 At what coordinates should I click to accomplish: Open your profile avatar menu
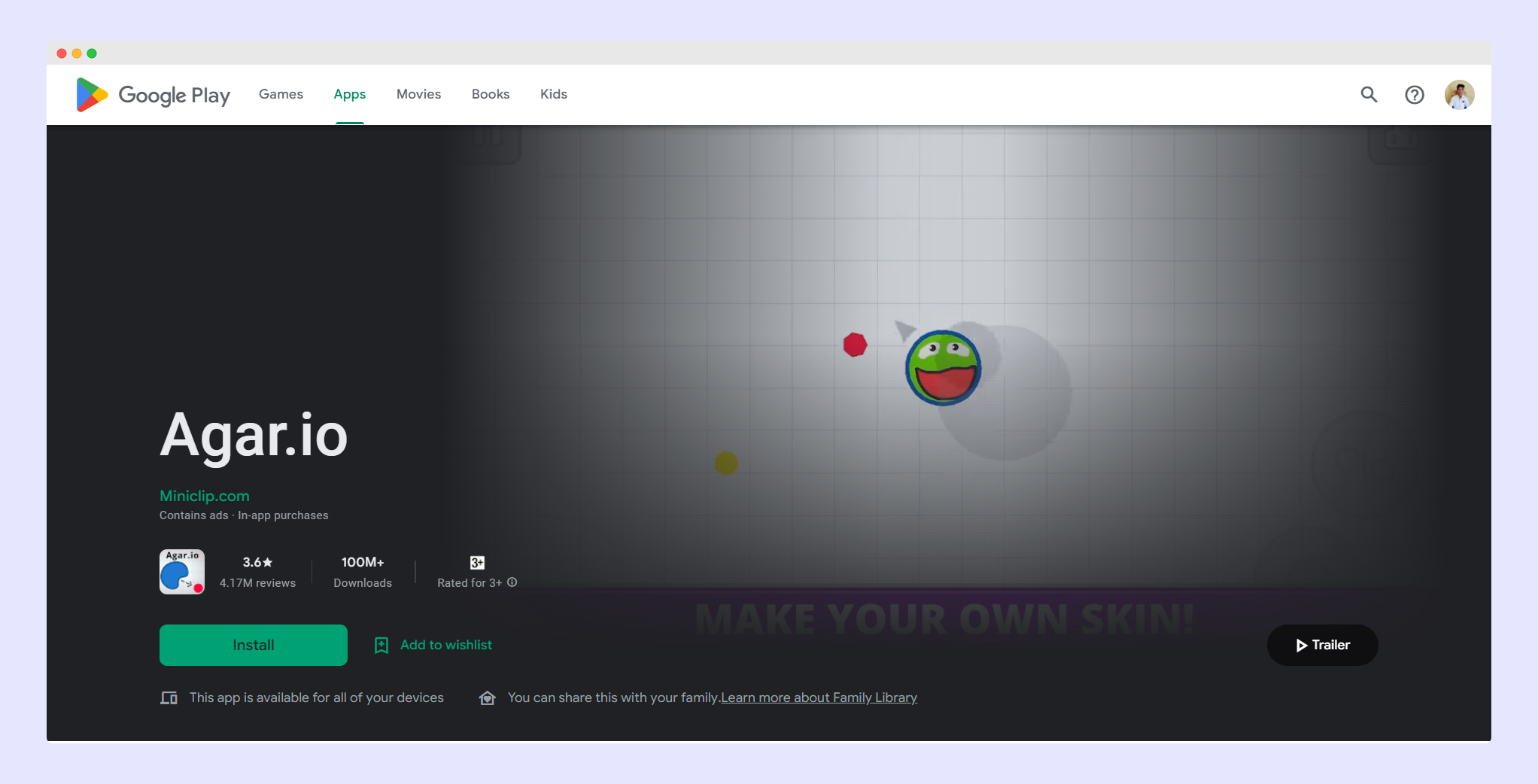(x=1458, y=95)
